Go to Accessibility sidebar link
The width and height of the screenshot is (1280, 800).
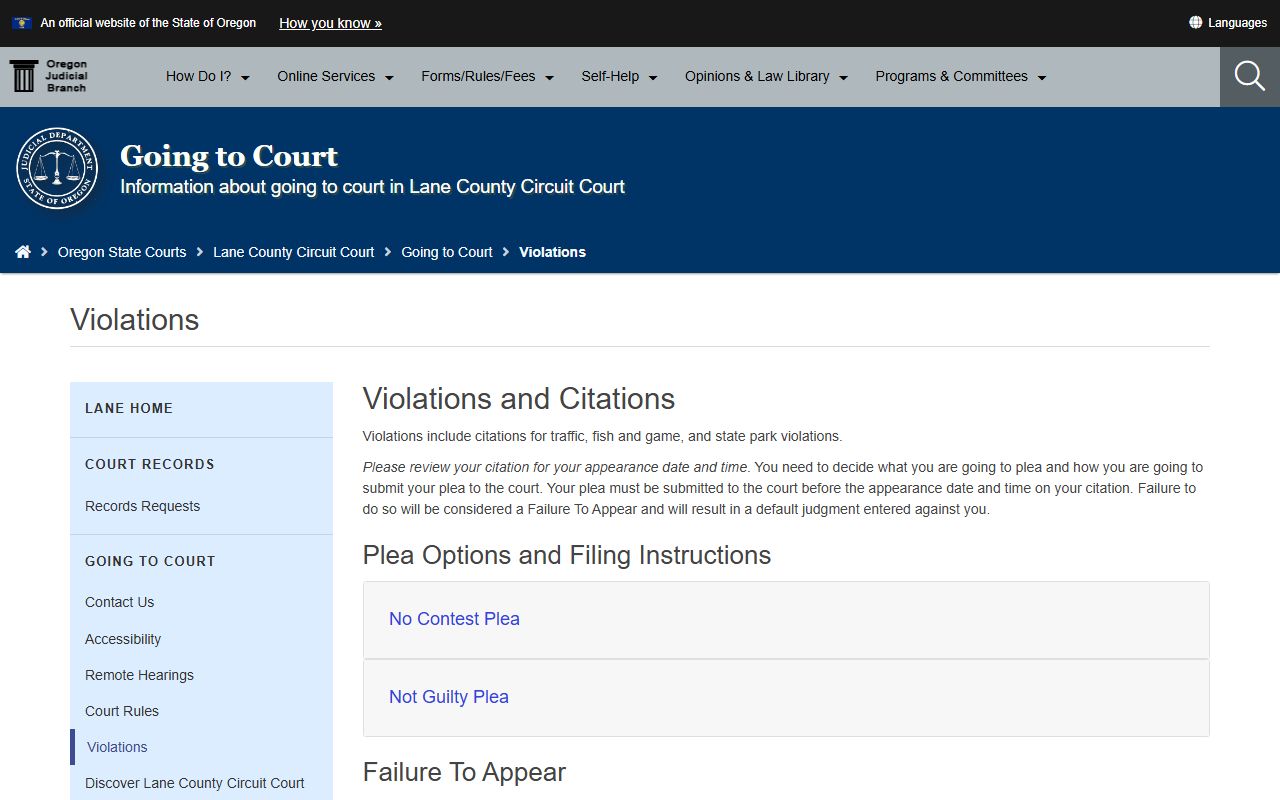(123, 639)
